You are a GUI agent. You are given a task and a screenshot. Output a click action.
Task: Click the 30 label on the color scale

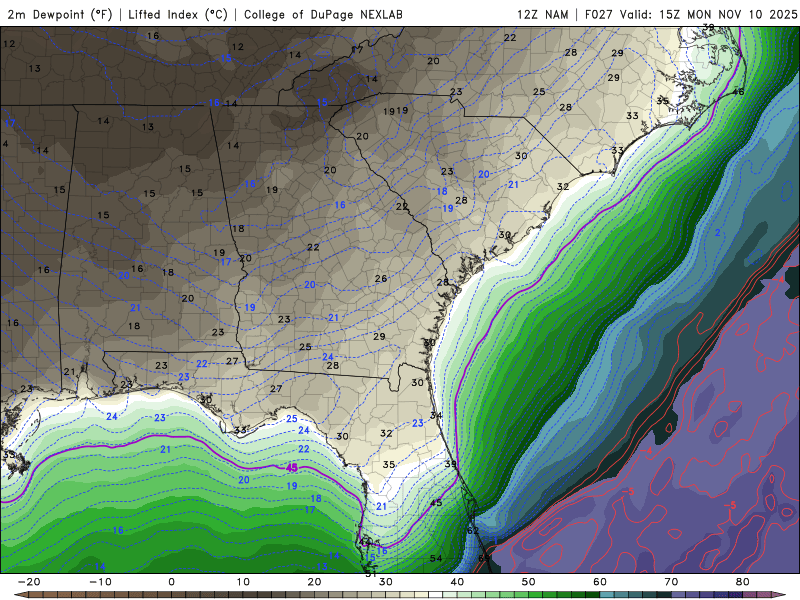[x=386, y=582]
